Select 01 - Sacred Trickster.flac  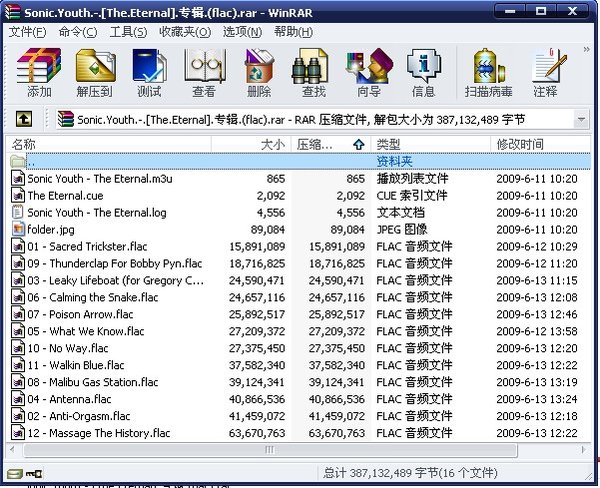point(299,246)
